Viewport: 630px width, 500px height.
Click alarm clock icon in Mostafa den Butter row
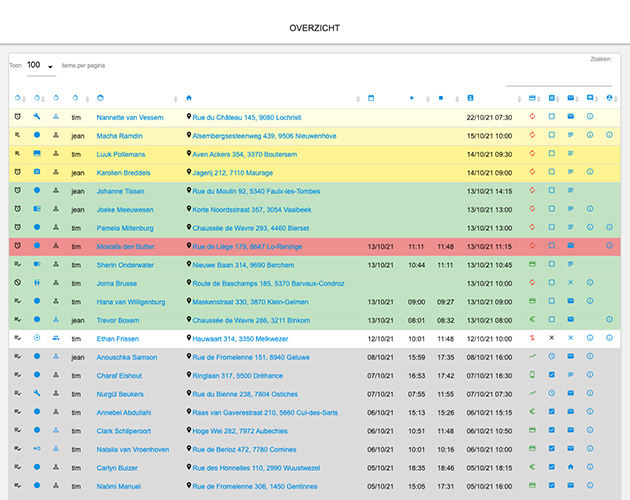[x=18, y=245]
